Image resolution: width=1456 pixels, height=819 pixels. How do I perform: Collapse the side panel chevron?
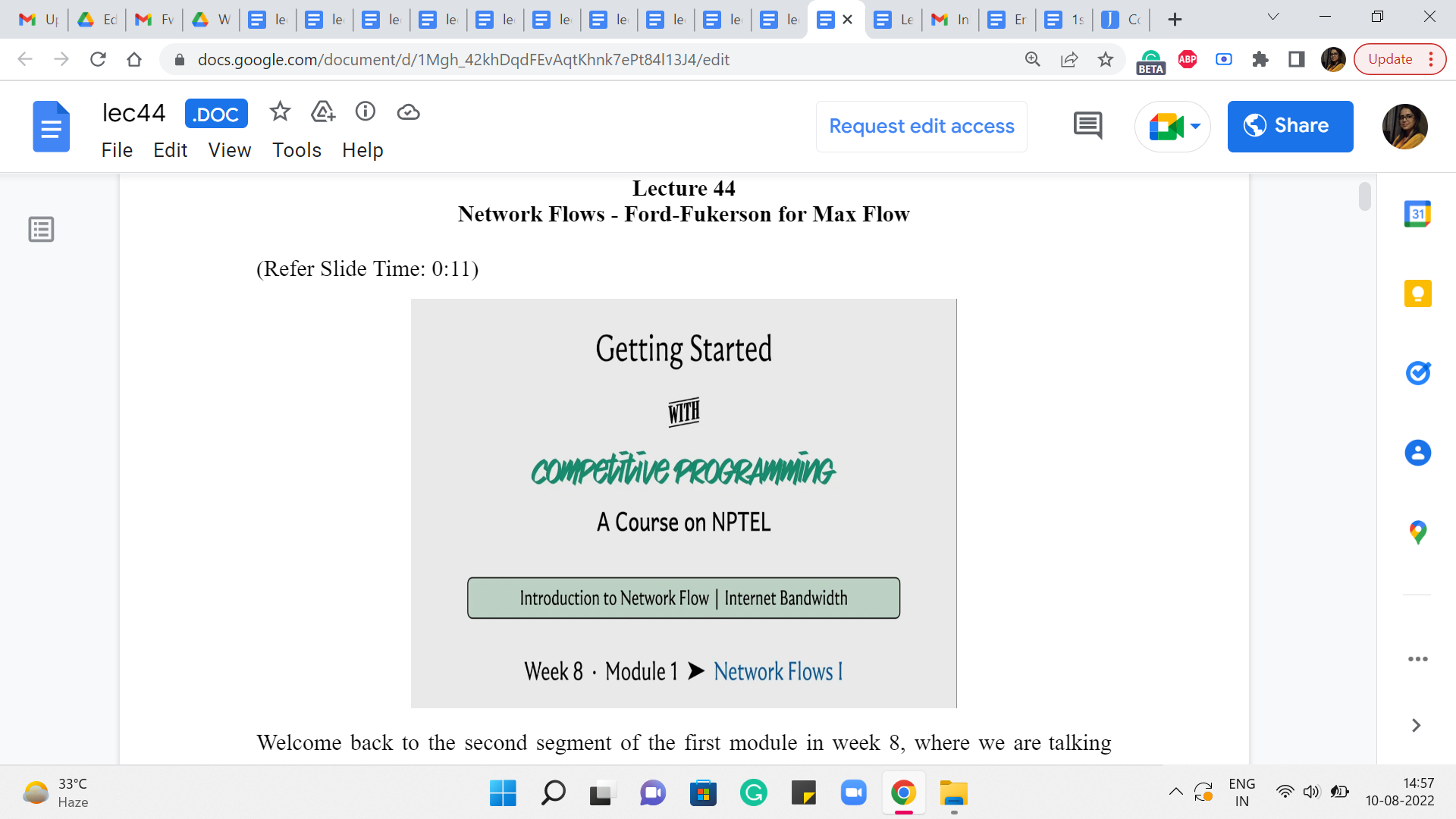click(x=1416, y=726)
